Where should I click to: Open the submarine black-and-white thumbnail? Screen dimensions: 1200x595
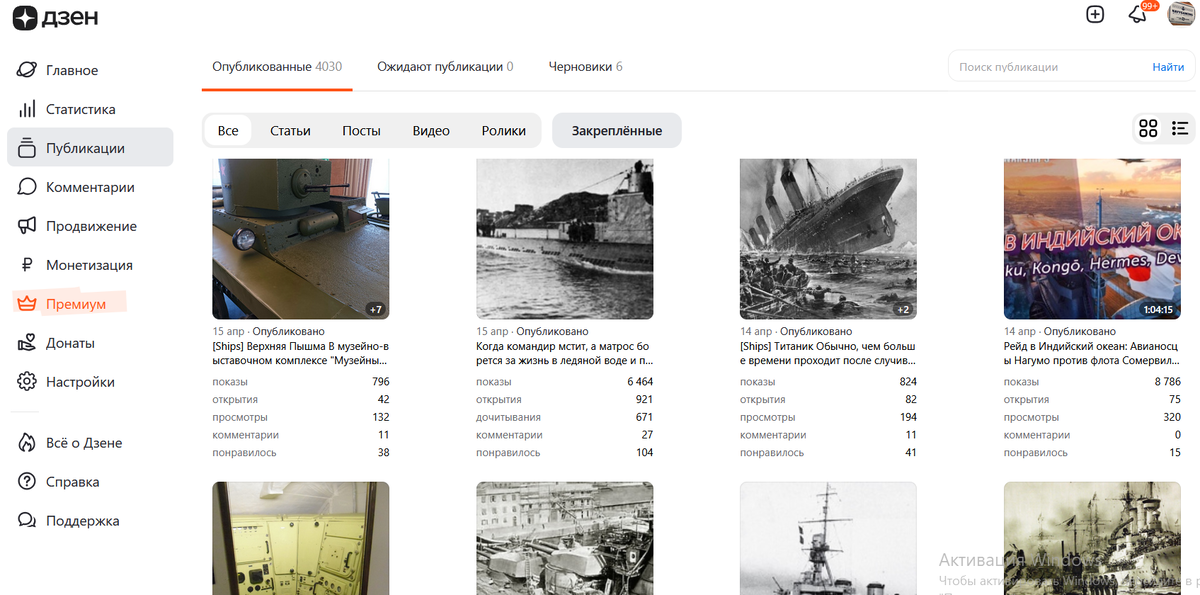pyautogui.click(x=565, y=239)
